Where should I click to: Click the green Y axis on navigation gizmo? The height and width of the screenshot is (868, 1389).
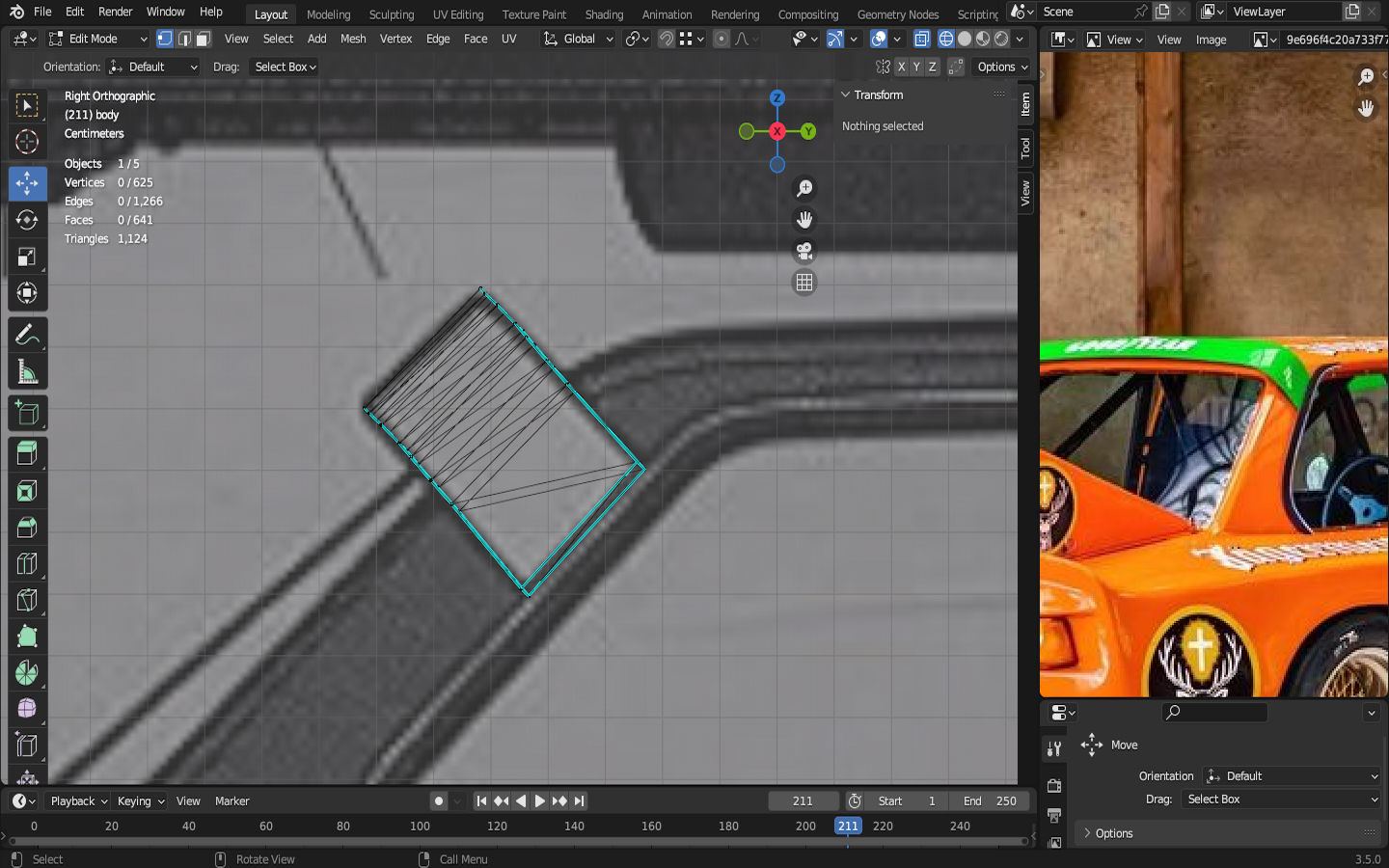point(808,131)
